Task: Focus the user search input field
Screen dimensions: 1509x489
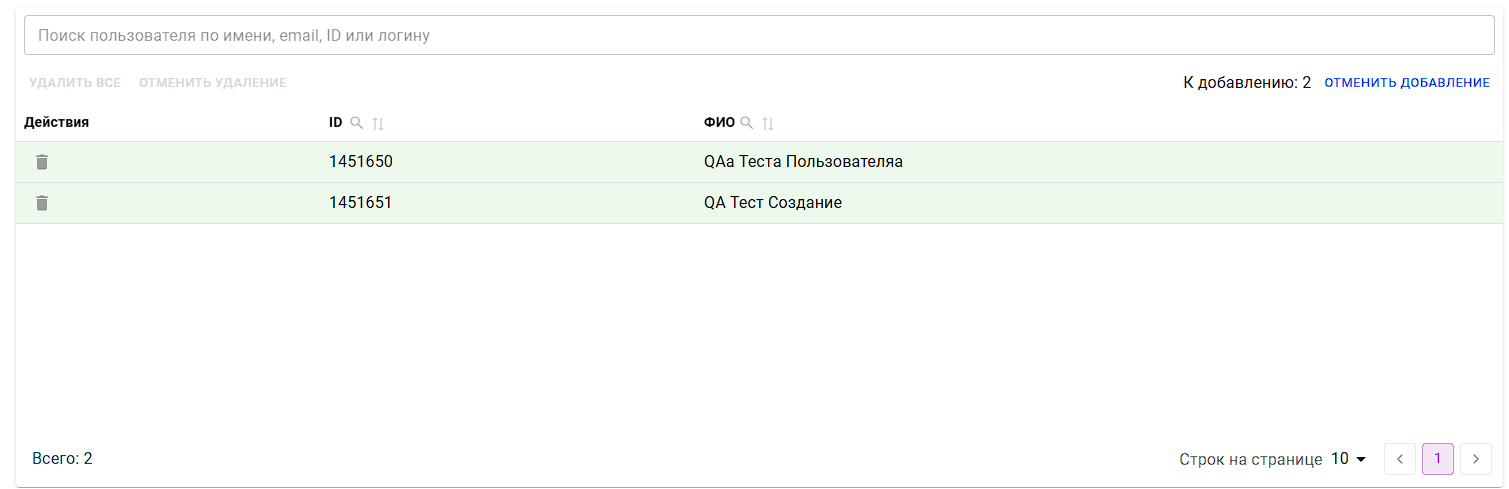Action: click(x=759, y=35)
